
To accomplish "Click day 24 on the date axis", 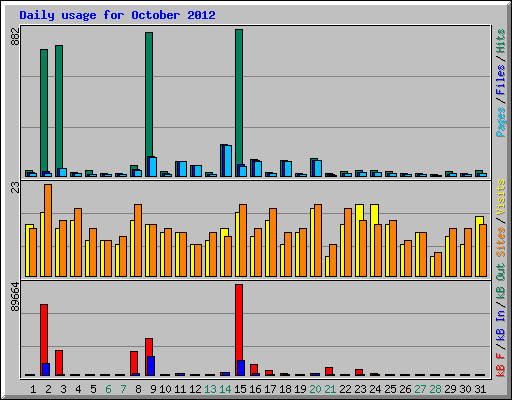I will coord(375,389).
